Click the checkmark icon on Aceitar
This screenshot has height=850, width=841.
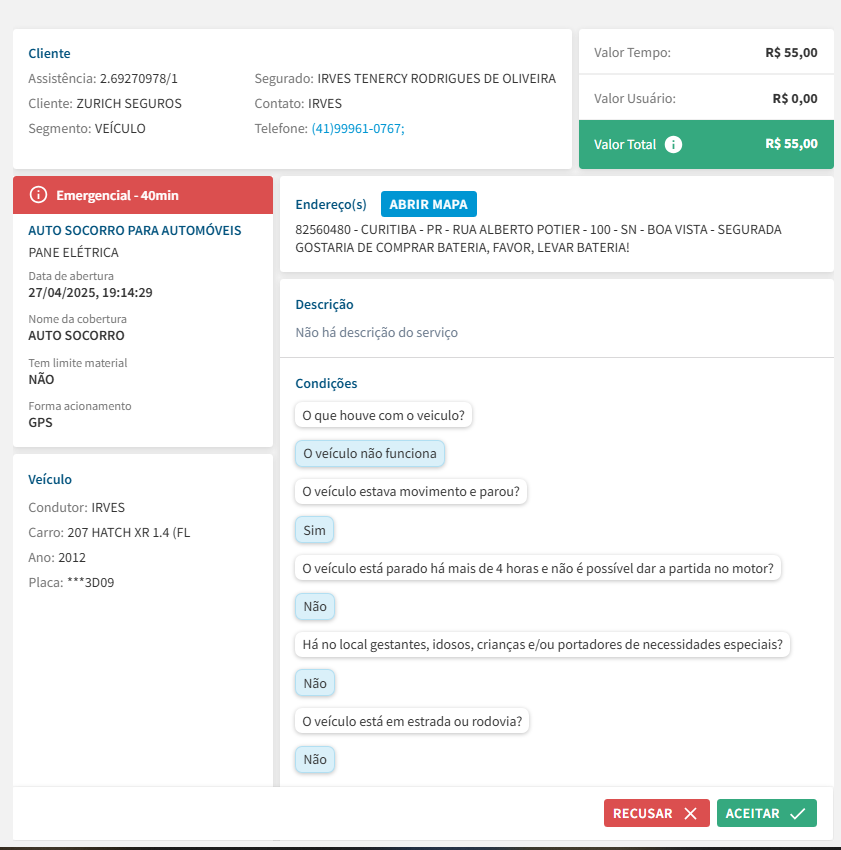[797, 814]
